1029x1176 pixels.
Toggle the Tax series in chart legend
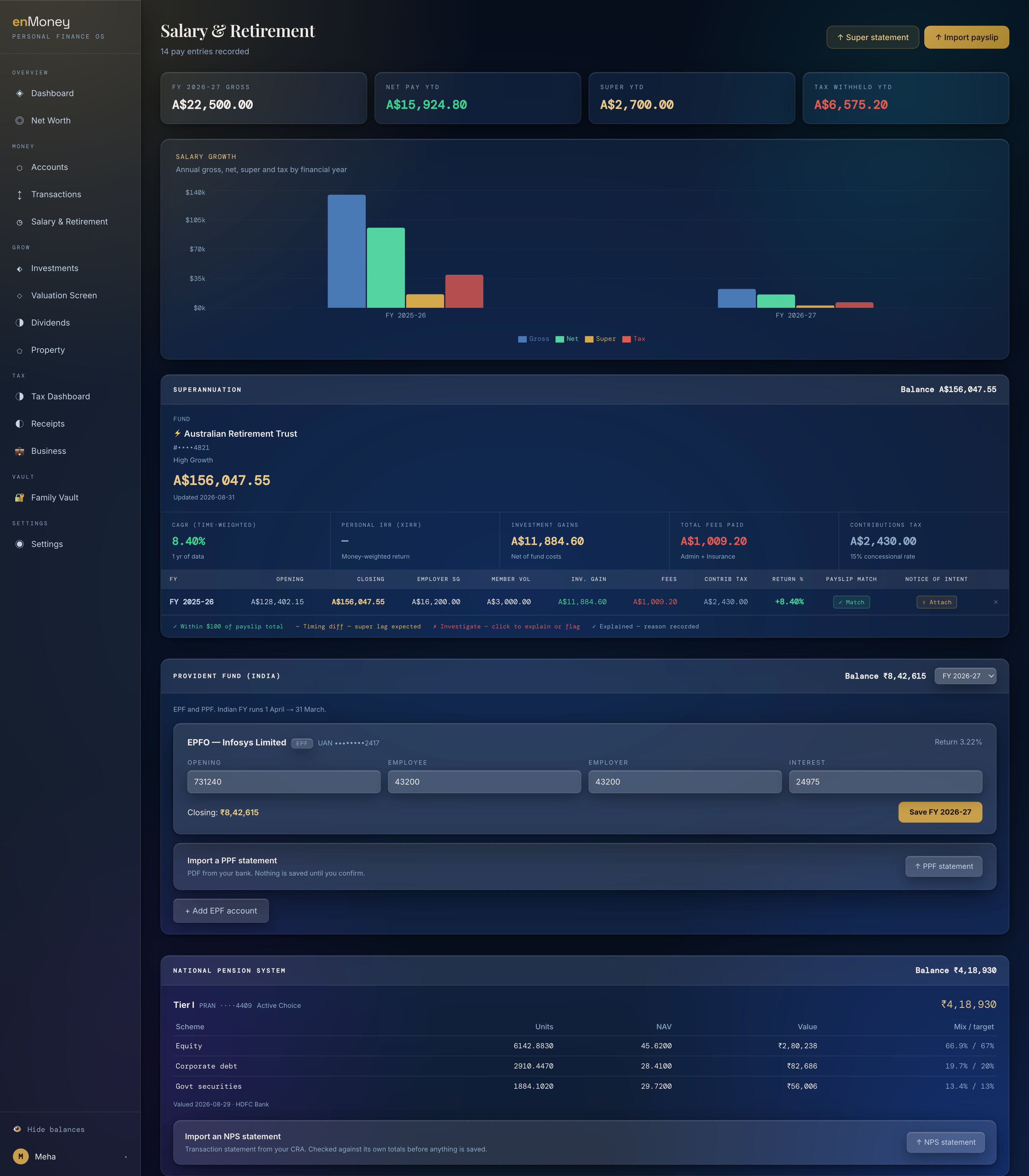[634, 339]
